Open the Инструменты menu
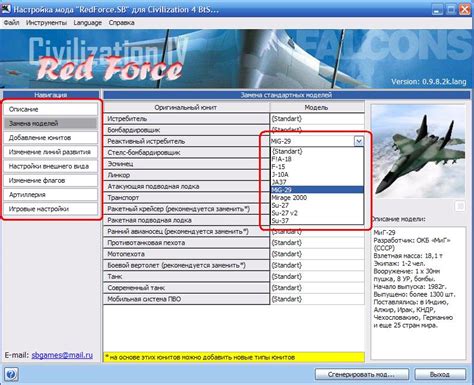Image resolution: width=474 pixels, height=385 pixels. 46,23
